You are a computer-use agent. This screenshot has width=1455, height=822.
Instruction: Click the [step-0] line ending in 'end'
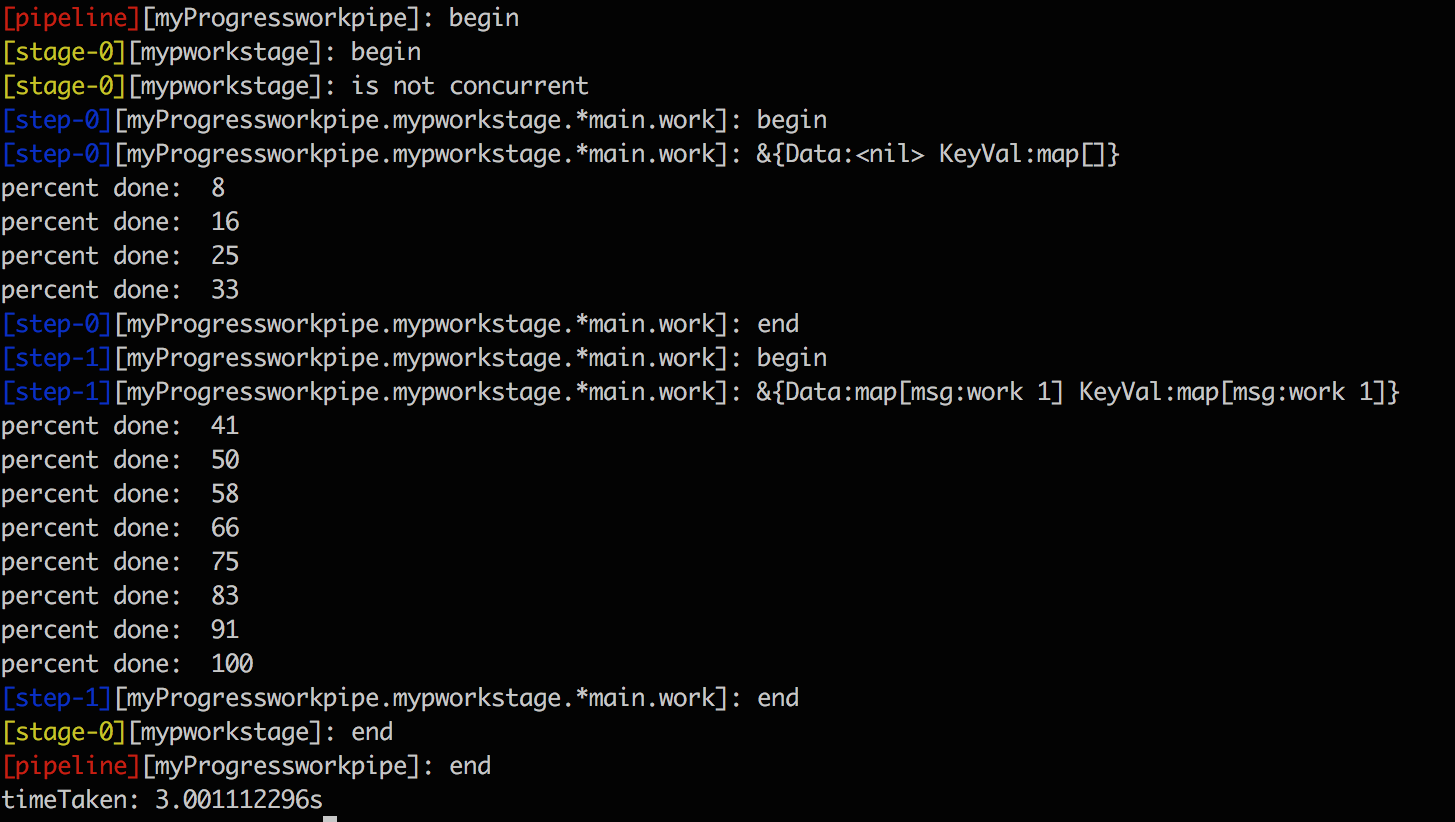click(400, 324)
